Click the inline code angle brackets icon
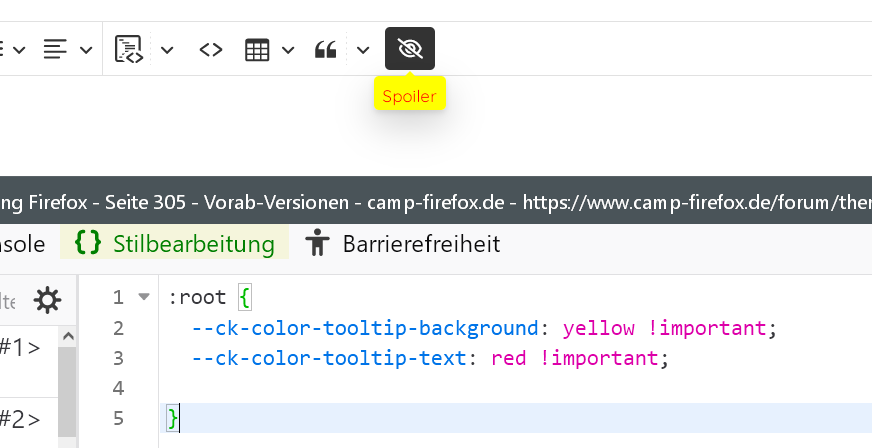The height and width of the screenshot is (448, 872). pyautogui.click(x=210, y=49)
